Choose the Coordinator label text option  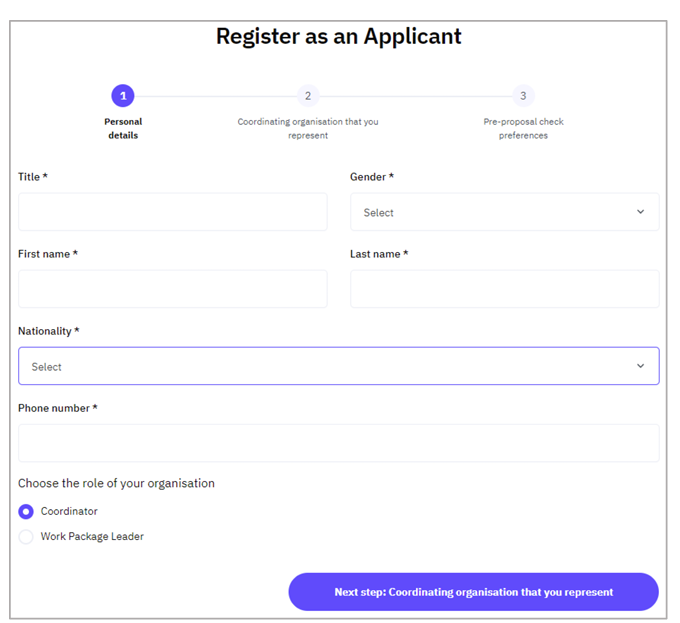pos(69,511)
